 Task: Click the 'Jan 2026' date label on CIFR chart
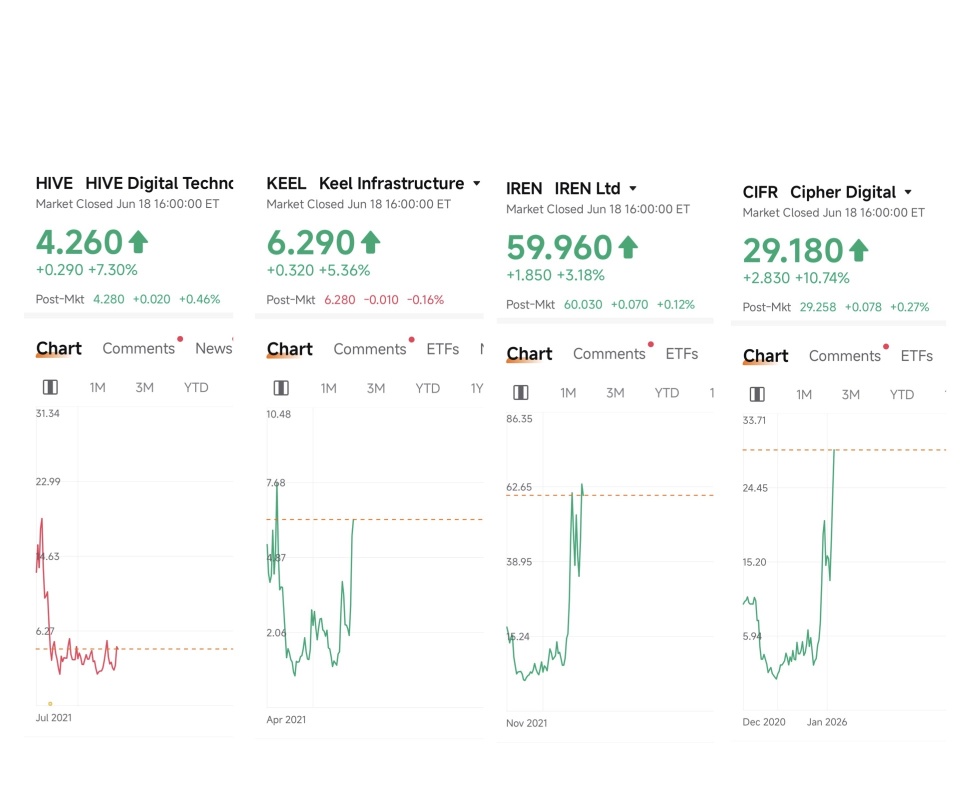[x=827, y=722]
